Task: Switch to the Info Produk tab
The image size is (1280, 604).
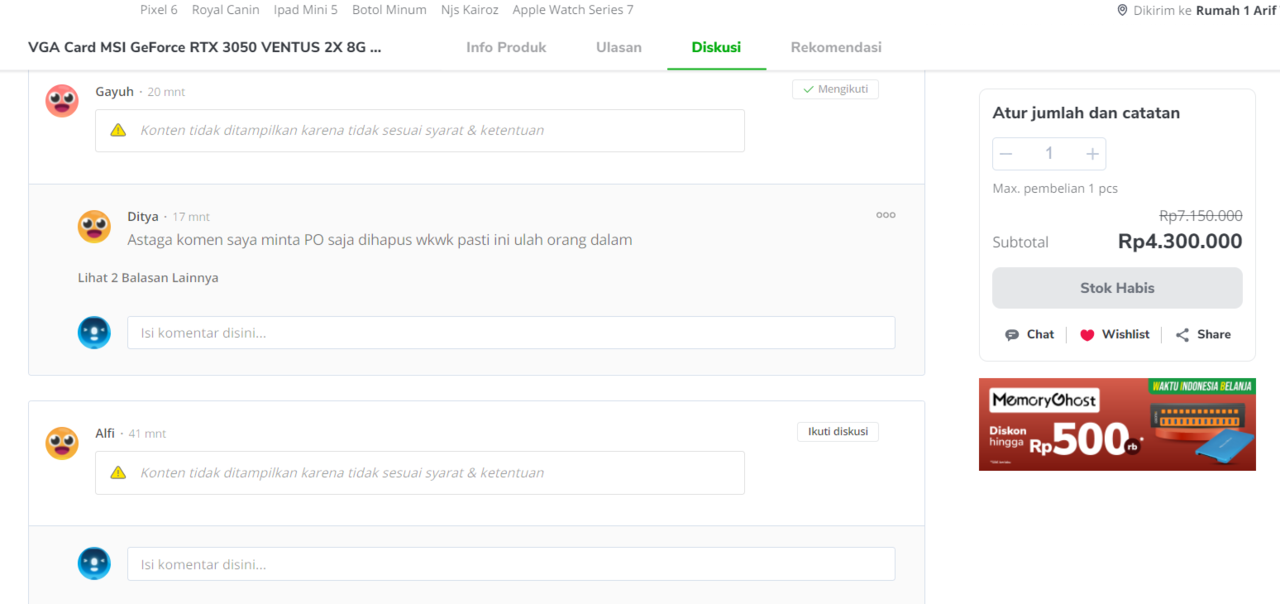Action: click(506, 47)
